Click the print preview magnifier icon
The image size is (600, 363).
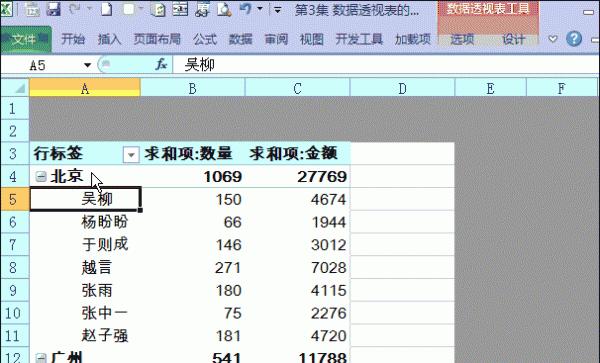click(224, 9)
